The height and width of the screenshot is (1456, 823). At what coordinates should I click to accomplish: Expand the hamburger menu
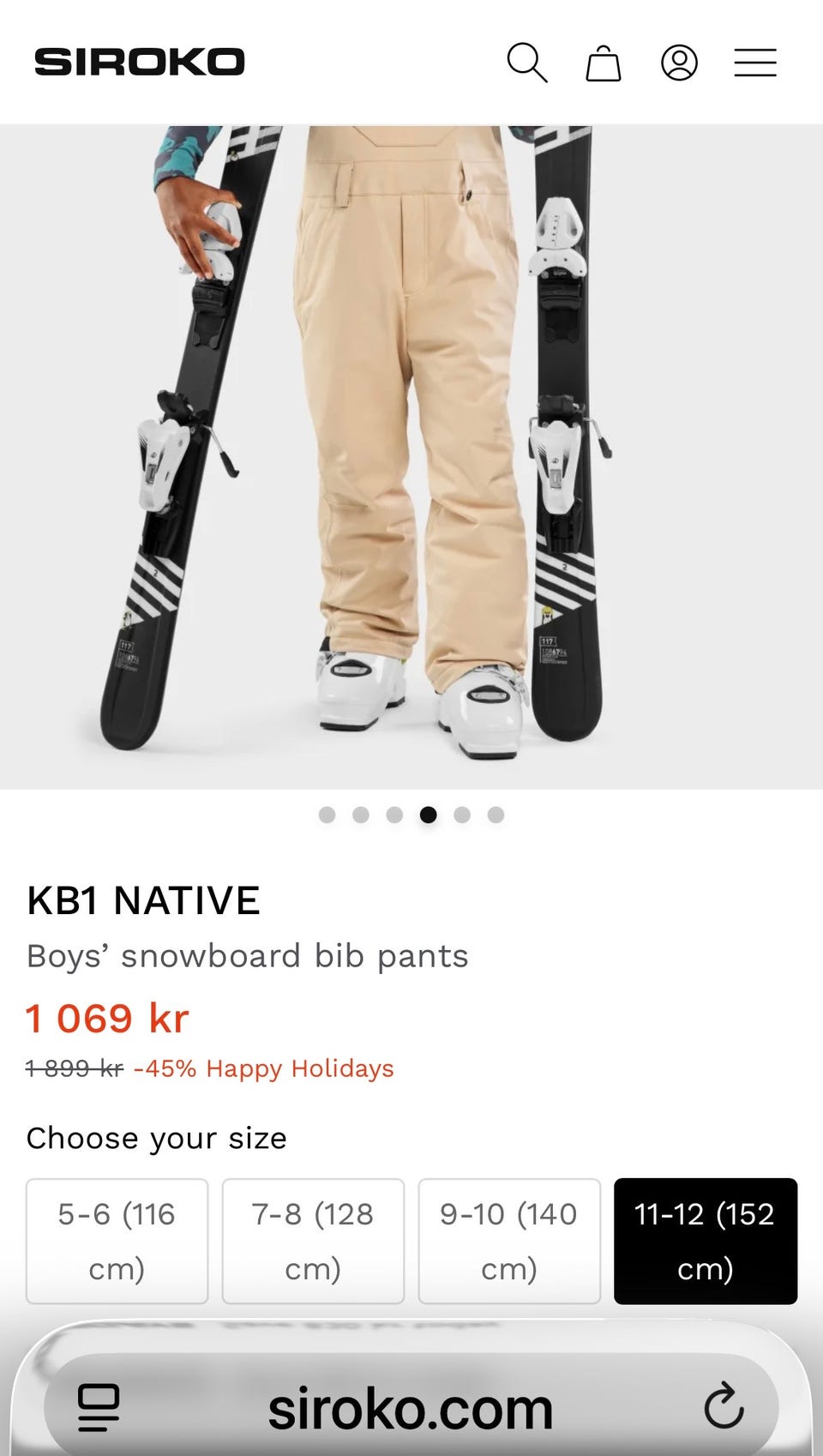coord(755,63)
